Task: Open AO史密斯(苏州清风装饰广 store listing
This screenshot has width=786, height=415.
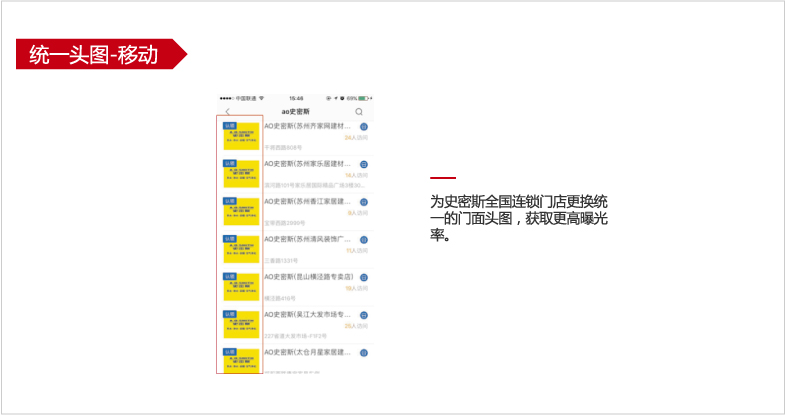Action: click(x=308, y=240)
